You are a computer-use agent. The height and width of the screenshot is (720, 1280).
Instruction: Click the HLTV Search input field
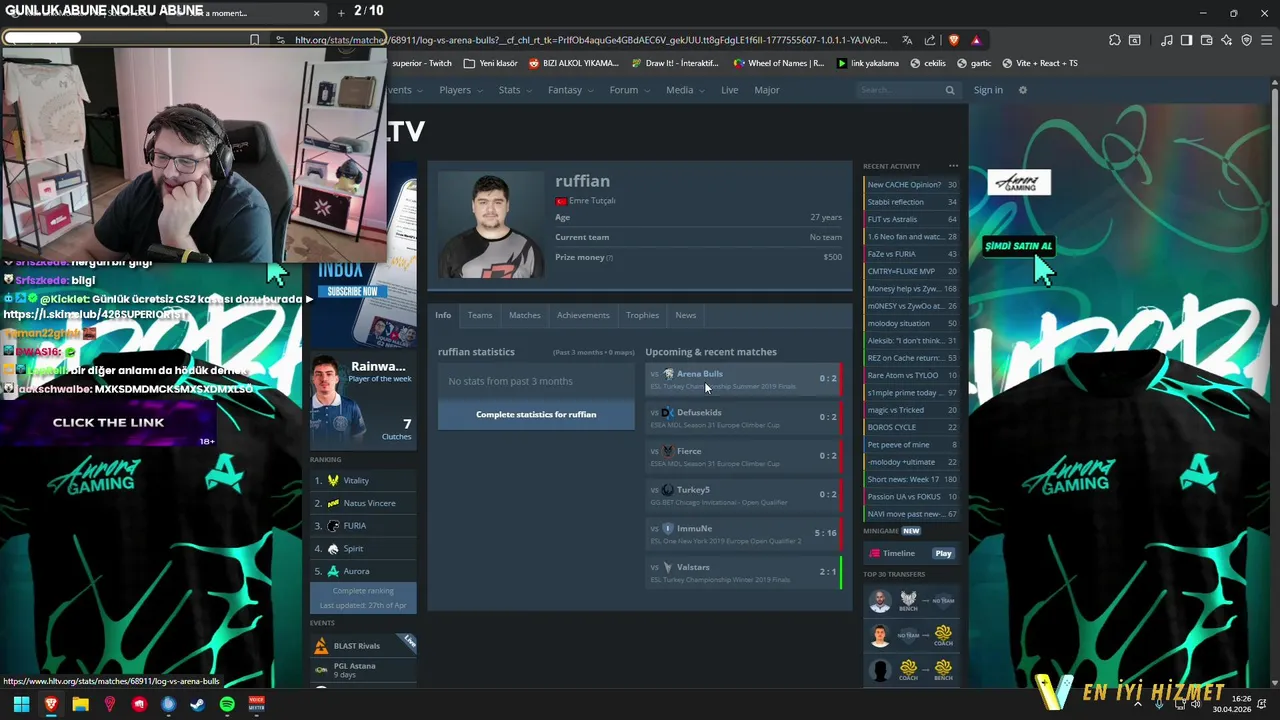pyautogui.click(x=900, y=90)
